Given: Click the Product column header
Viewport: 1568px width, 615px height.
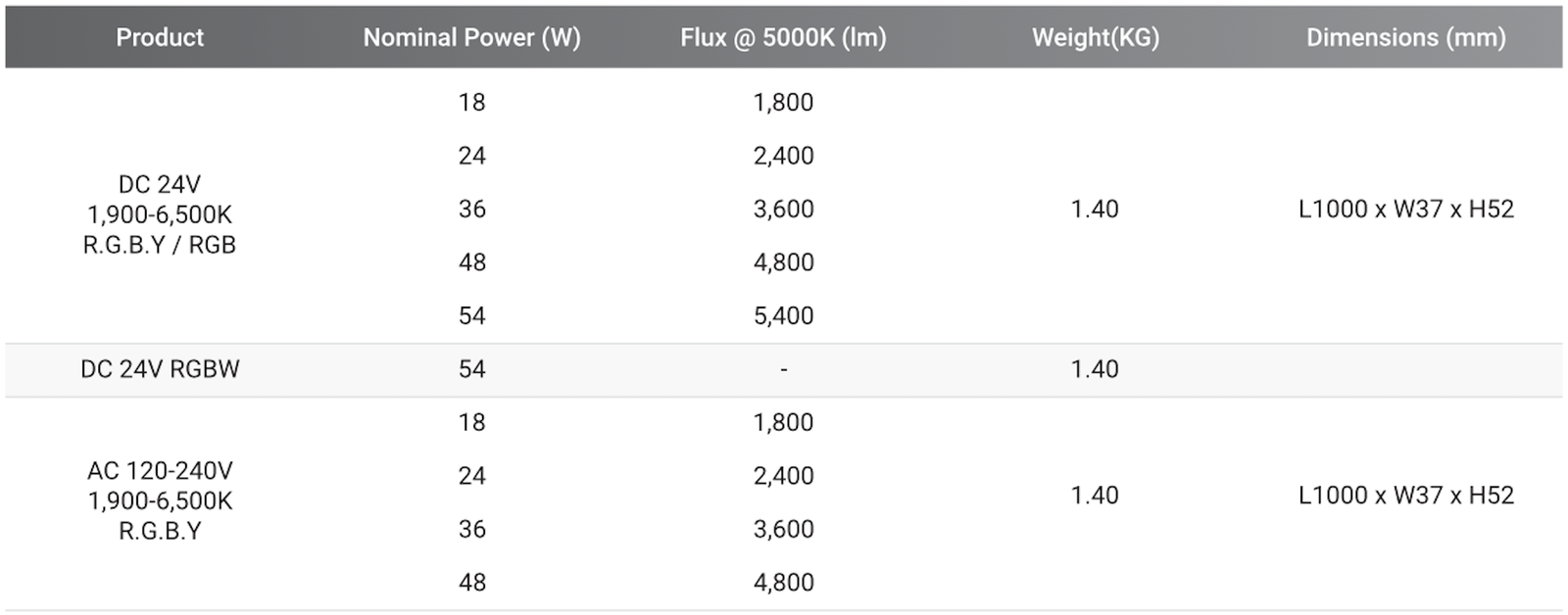Looking at the screenshot, I should tap(160, 37).
